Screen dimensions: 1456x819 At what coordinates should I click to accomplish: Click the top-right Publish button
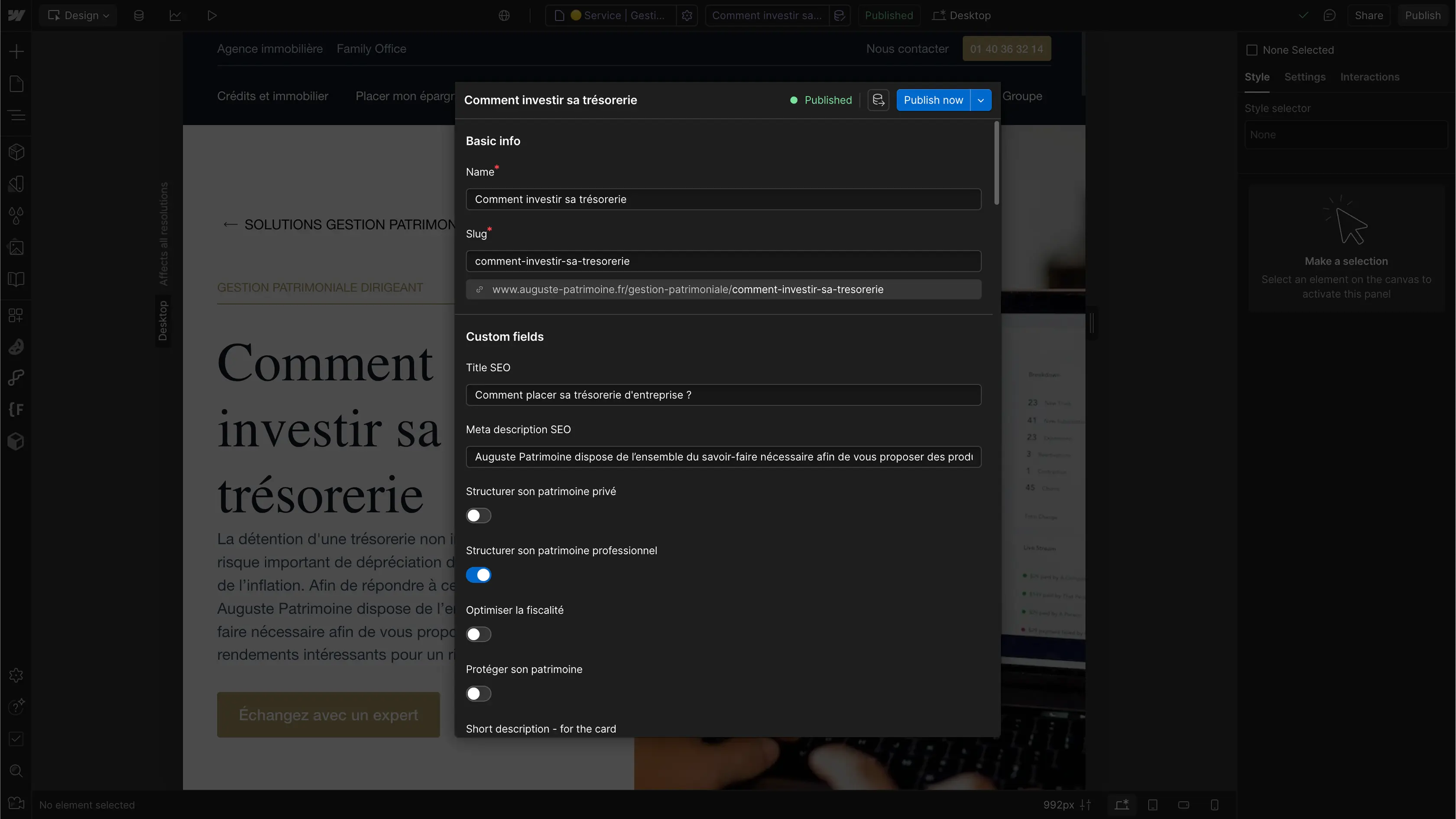[x=1423, y=15]
